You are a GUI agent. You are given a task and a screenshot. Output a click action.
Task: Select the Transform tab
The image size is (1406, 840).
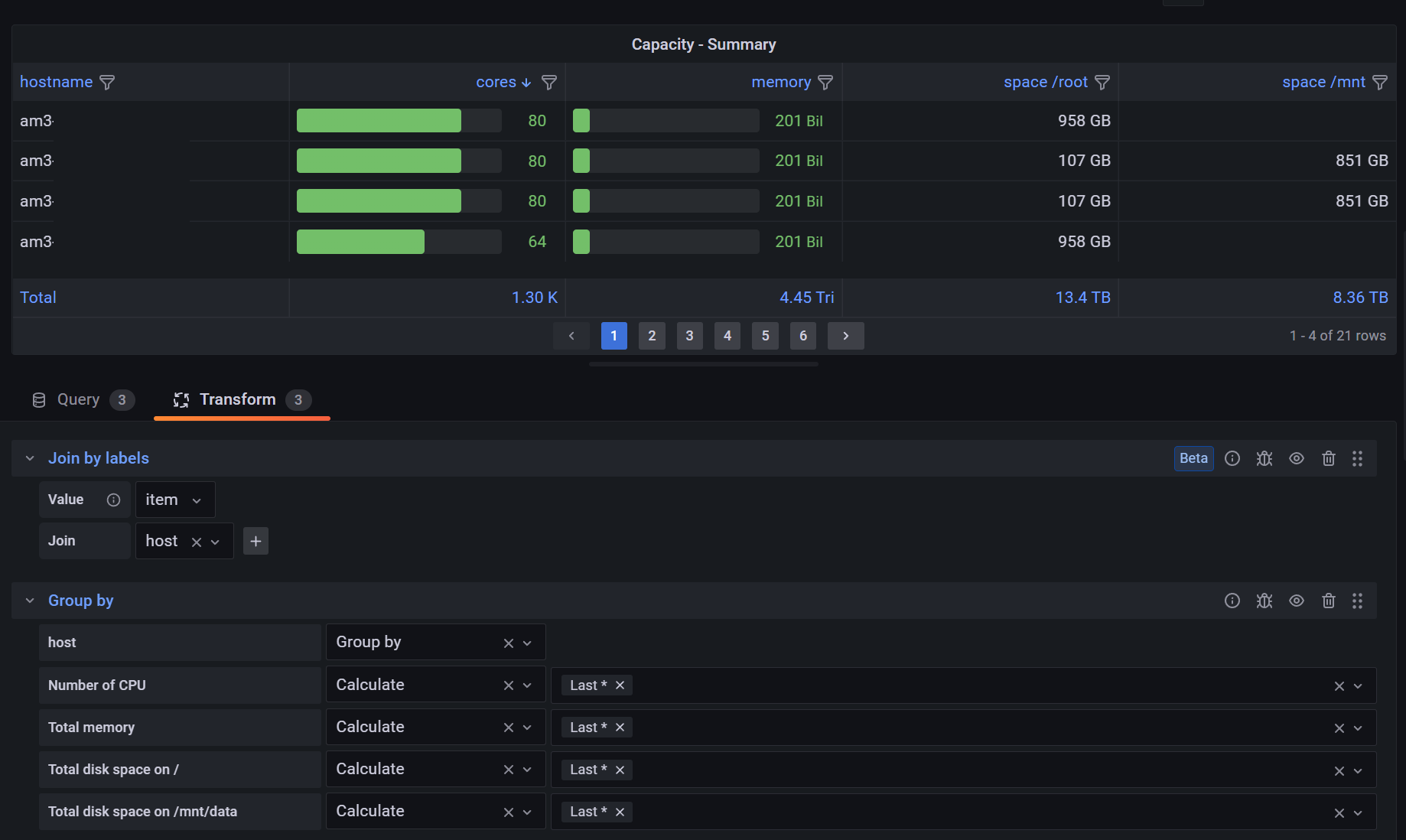pos(237,399)
